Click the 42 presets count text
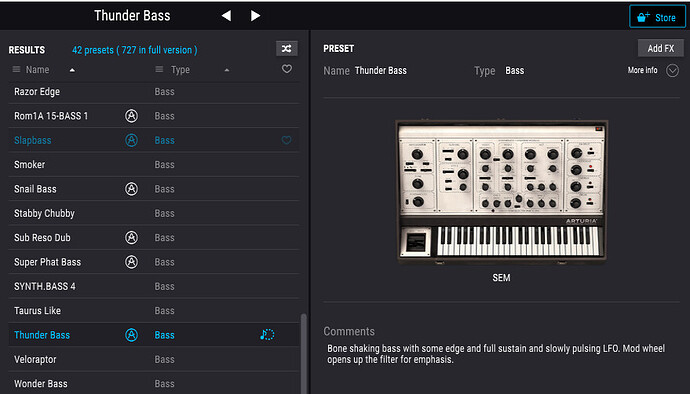690x394 pixels. click(x=135, y=50)
